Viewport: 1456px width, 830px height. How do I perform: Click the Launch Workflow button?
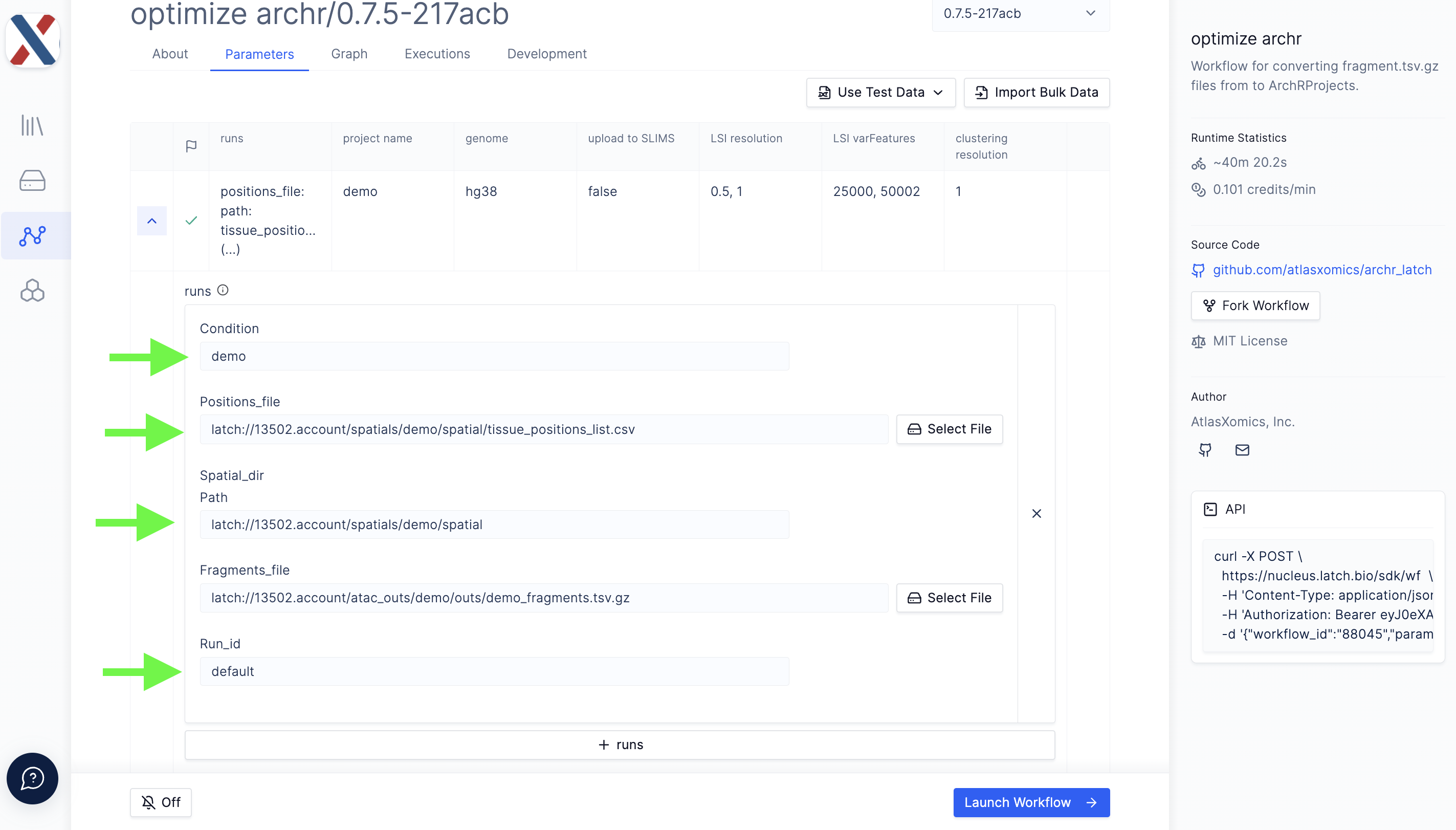(1030, 802)
